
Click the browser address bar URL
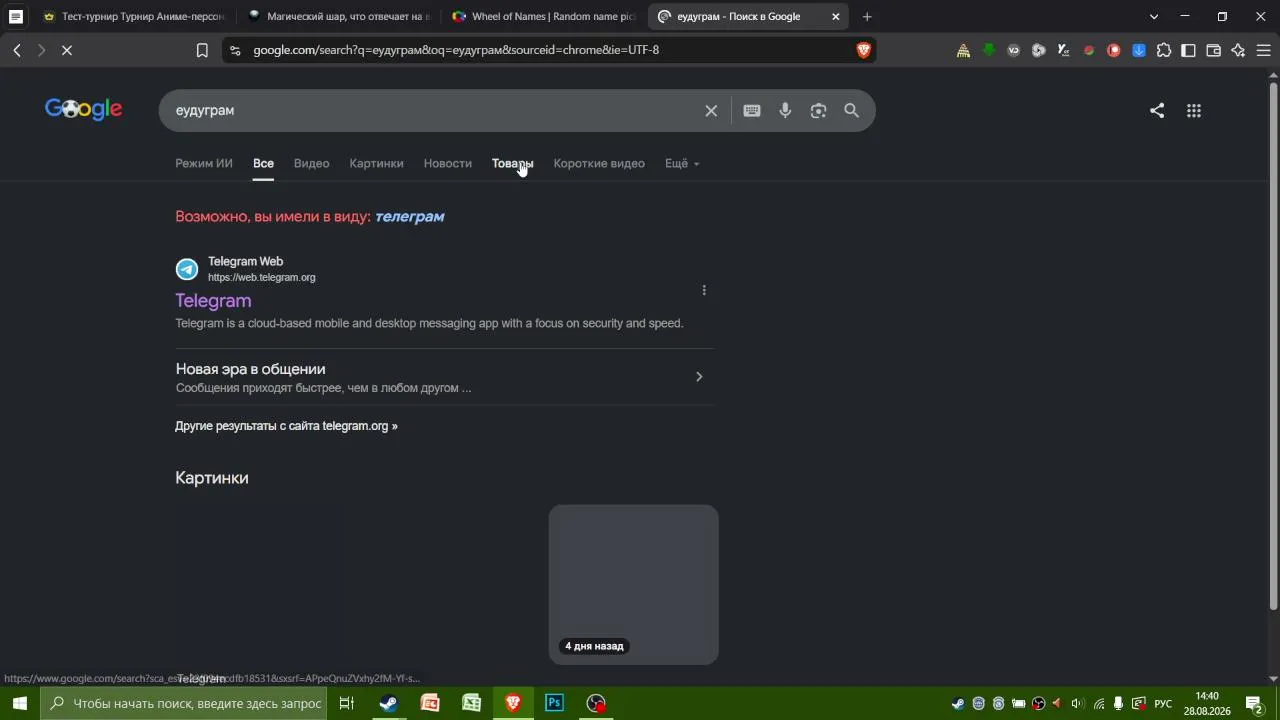(x=456, y=50)
